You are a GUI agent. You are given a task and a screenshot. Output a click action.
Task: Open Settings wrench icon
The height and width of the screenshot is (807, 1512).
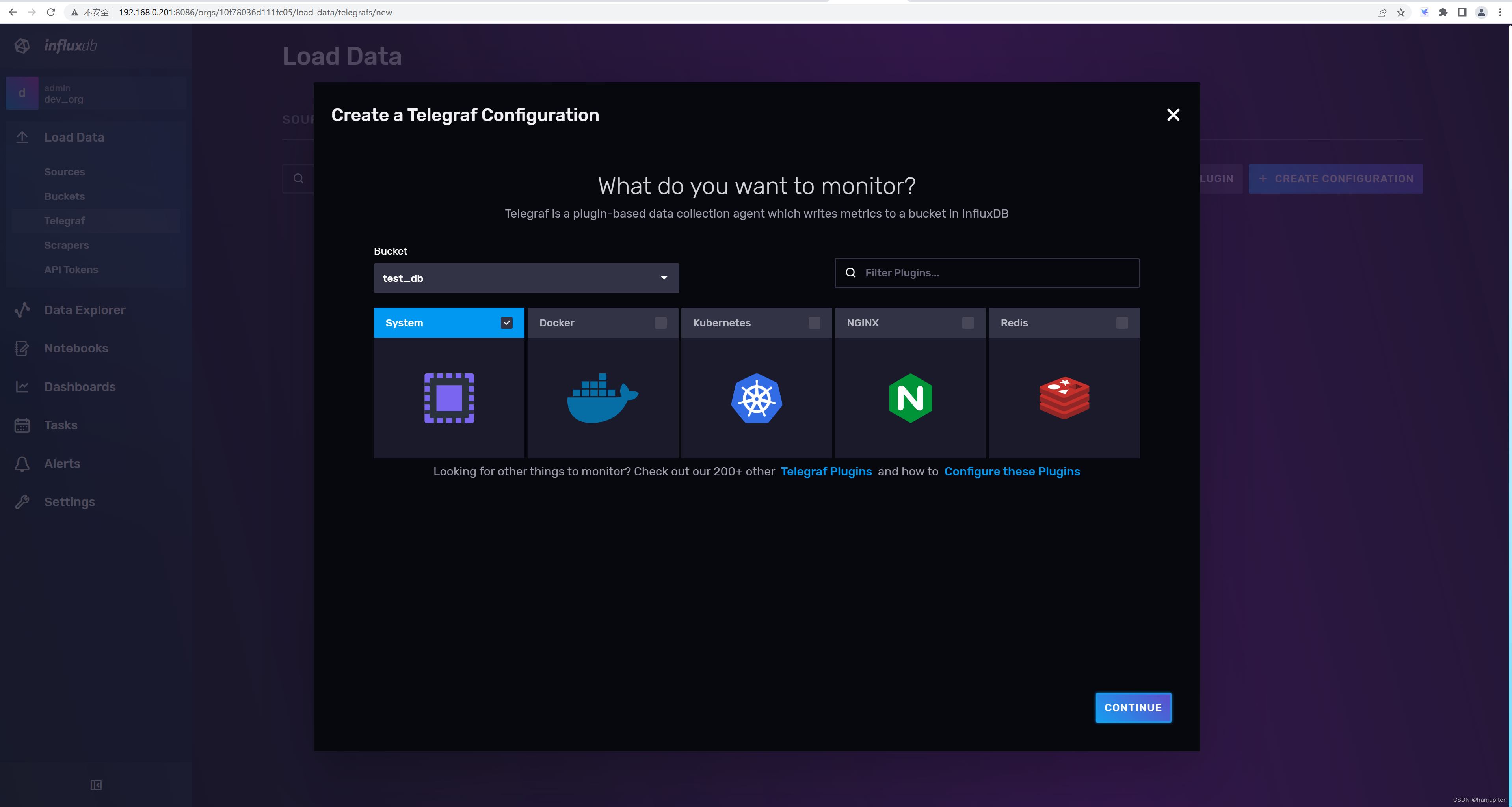22,502
